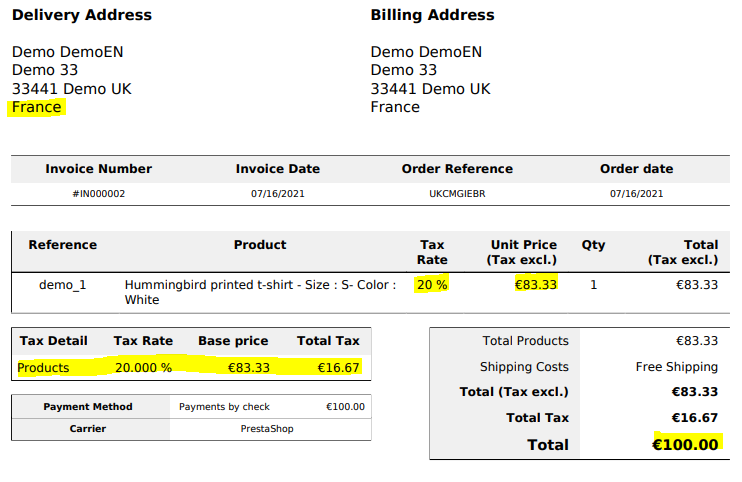The height and width of the screenshot is (482, 742).
Task: Click the PrestaShop carrier value
Action: tap(267, 429)
